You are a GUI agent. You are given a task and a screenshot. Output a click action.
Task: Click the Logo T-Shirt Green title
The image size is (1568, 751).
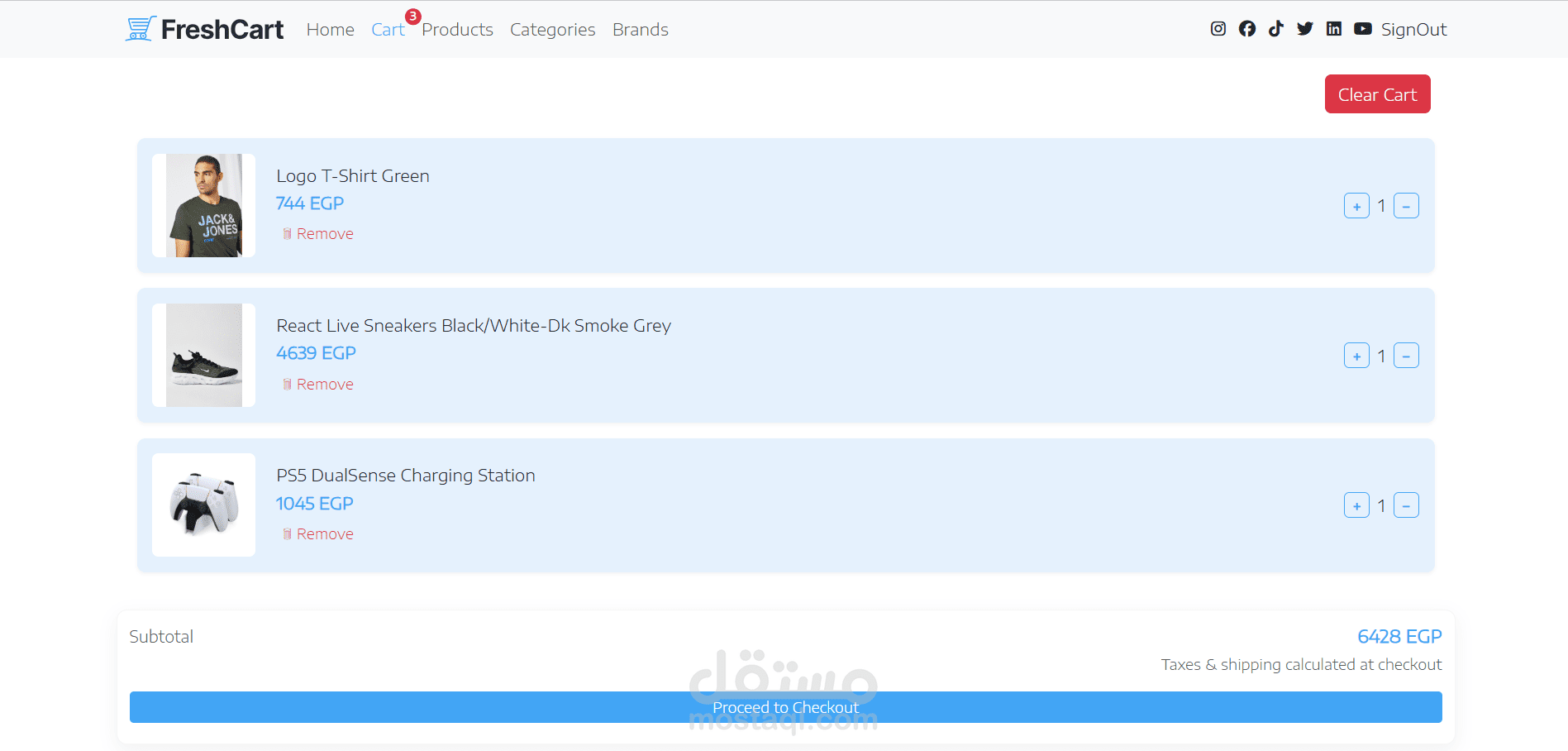pyautogui.click(x=353, y=176)
